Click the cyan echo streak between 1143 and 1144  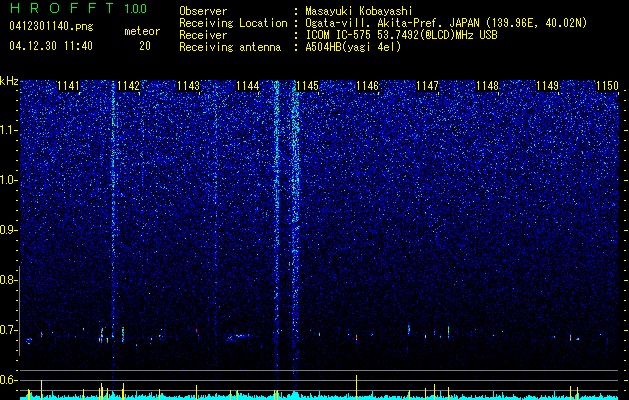pos(239,336)
